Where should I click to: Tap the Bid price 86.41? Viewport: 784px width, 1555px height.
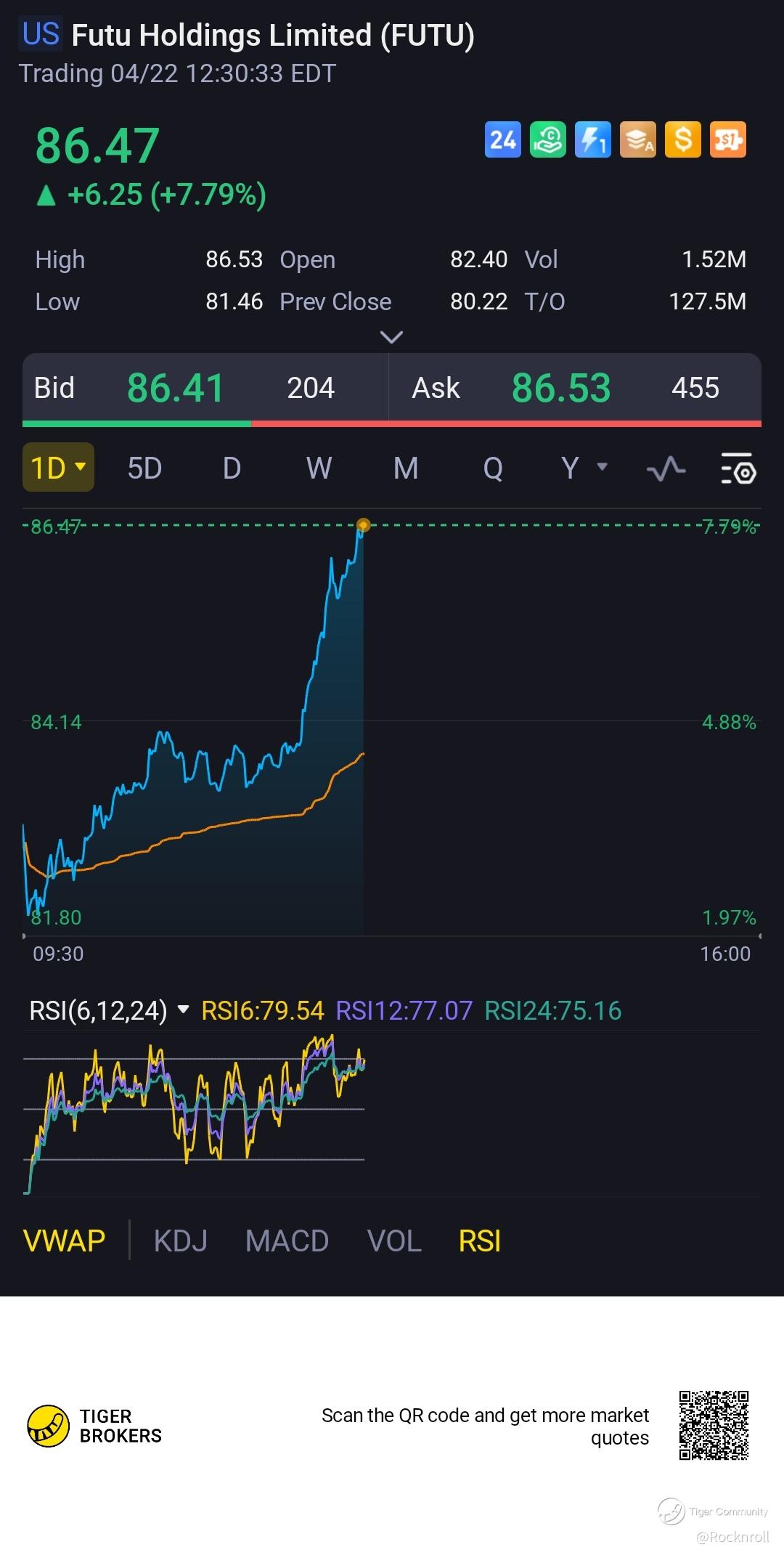pos(176,388)
